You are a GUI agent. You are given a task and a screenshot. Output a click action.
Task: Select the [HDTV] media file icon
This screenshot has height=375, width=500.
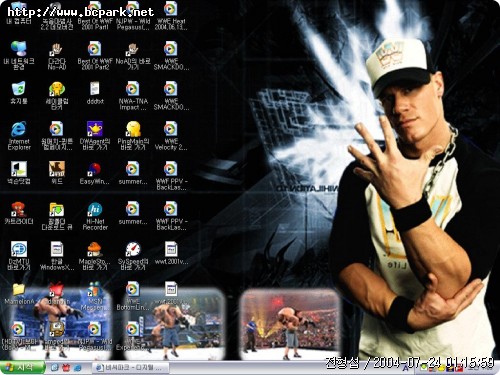[19, 335]
